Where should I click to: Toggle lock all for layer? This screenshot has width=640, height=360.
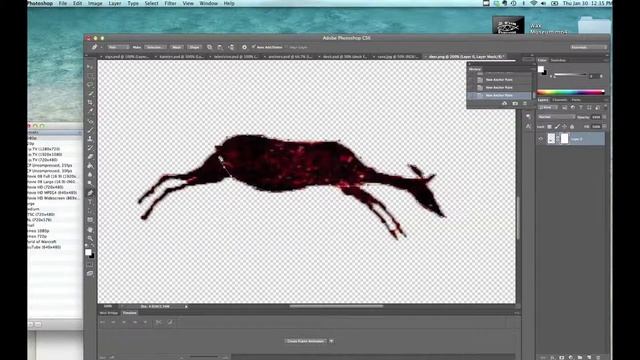point(572,127)
